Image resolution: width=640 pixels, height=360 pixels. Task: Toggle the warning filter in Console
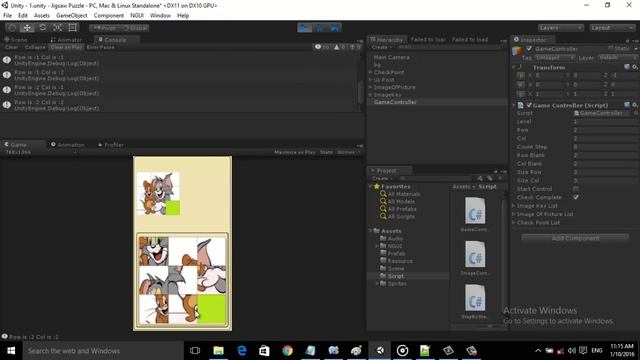(340, 47)
